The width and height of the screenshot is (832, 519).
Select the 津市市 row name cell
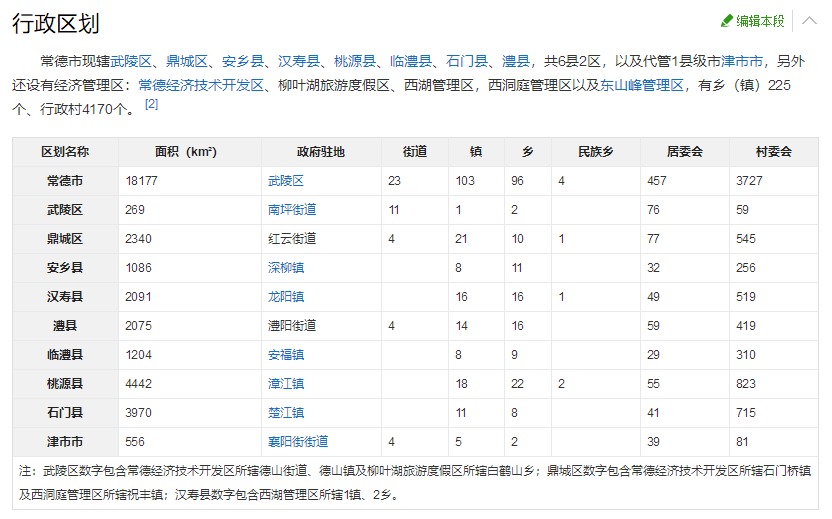point(65,442)
